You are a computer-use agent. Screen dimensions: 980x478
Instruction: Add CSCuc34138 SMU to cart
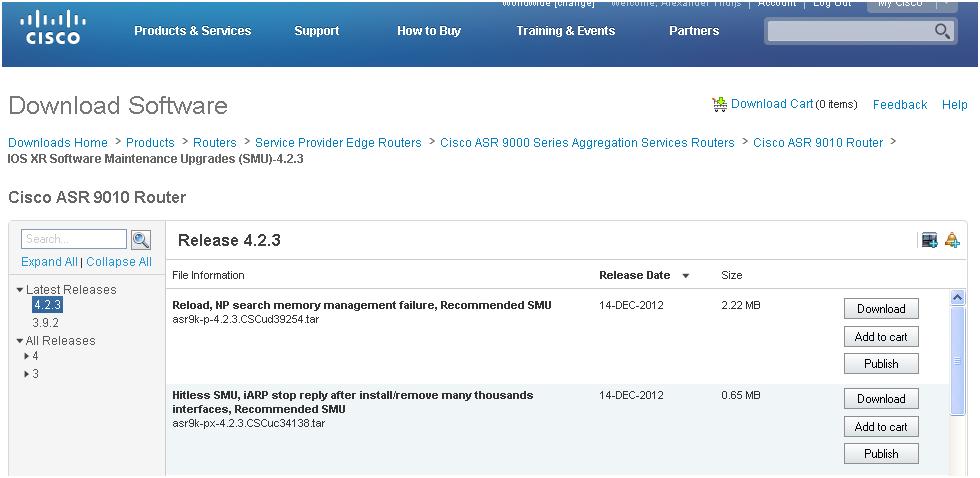click(x=881, y=426)
